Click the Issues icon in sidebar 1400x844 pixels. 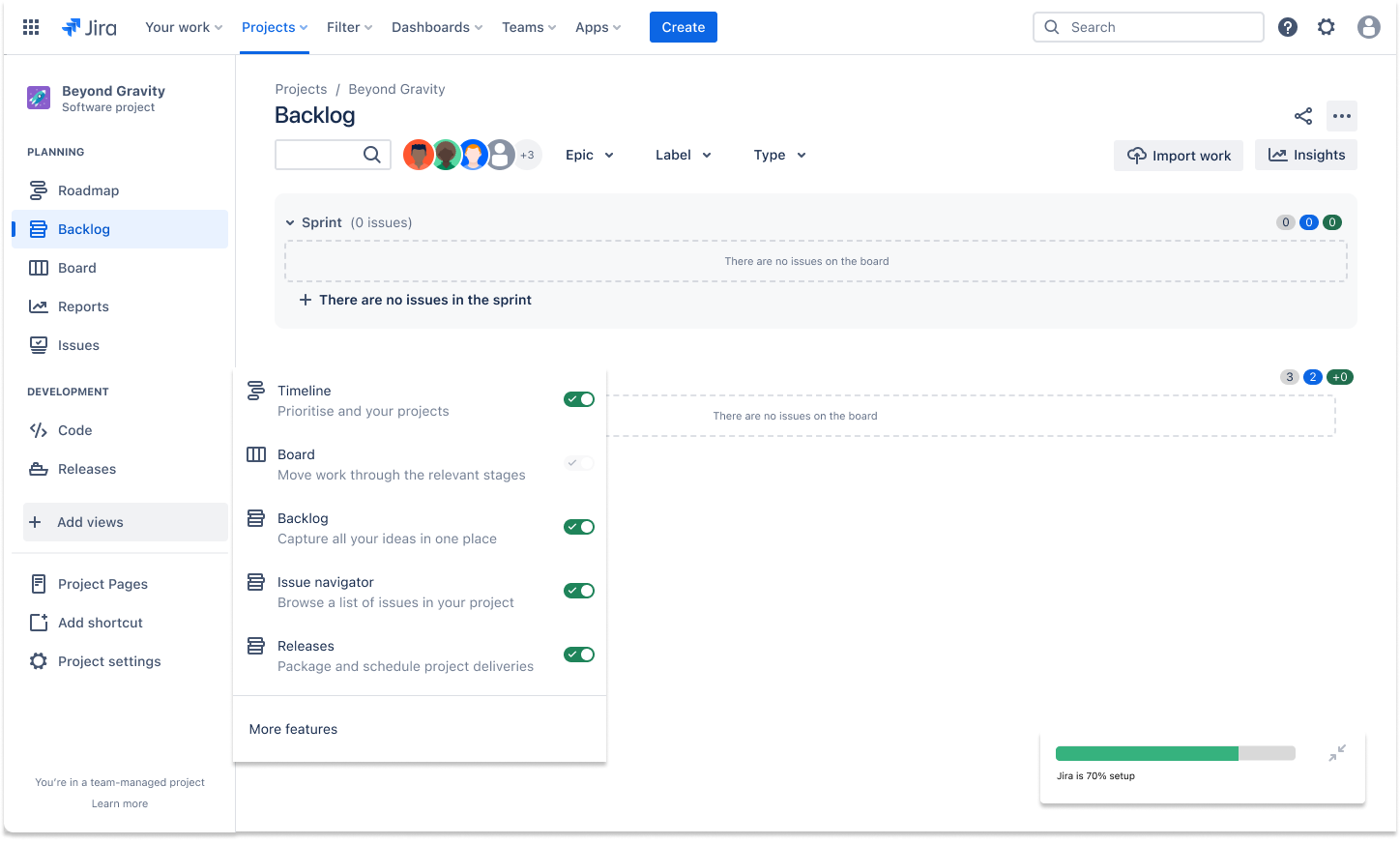click(39, 345)
